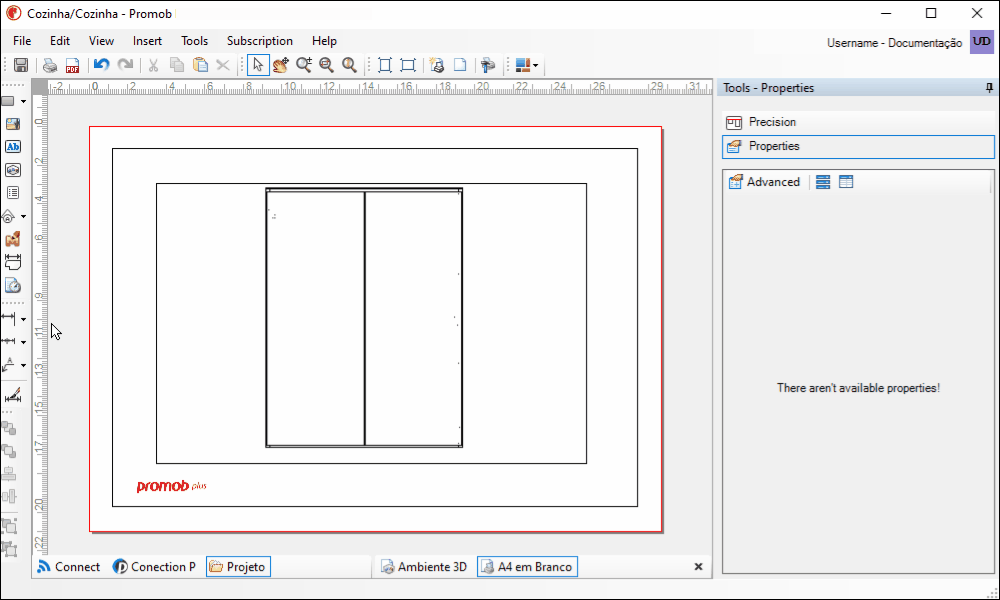
Task: Click the dimensioned part drawing icon
Action: [13, 262]
